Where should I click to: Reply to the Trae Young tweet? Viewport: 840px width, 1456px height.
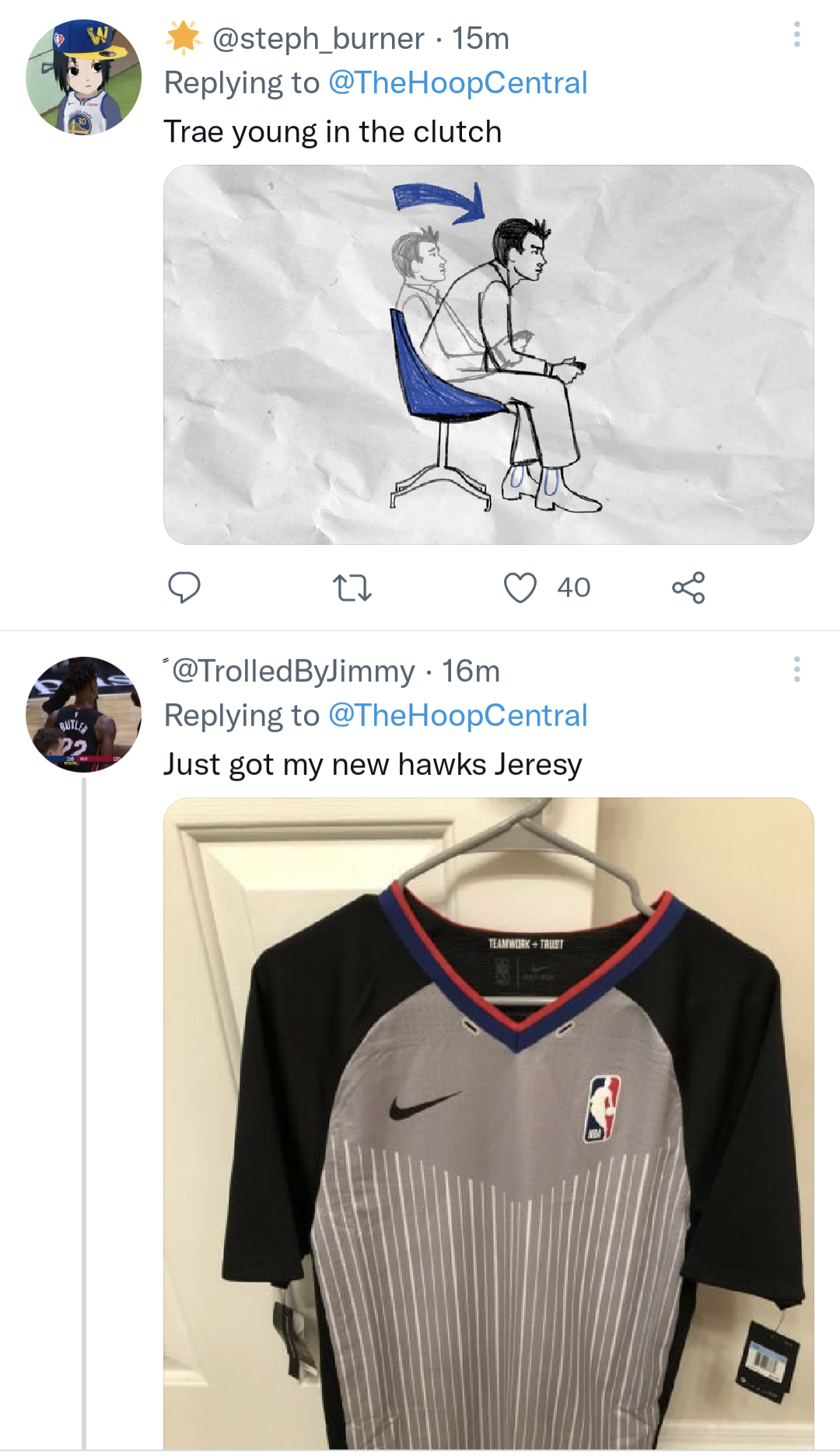point(184,588)
